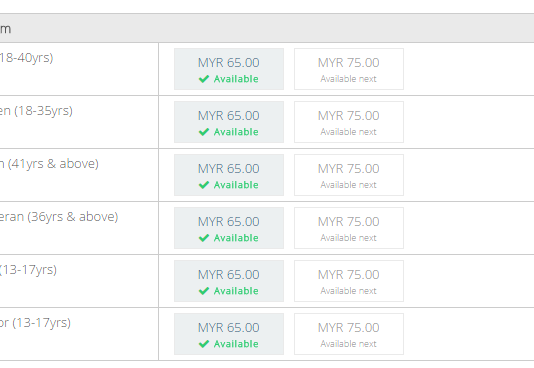The height and width of the screenshot is (368, 534).
Task: Click the green checkmark in the 41yrs & above row
Action: point(204,185)
